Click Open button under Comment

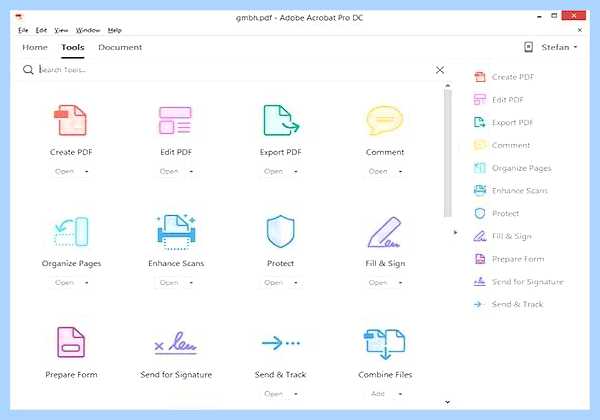[378, 171]
